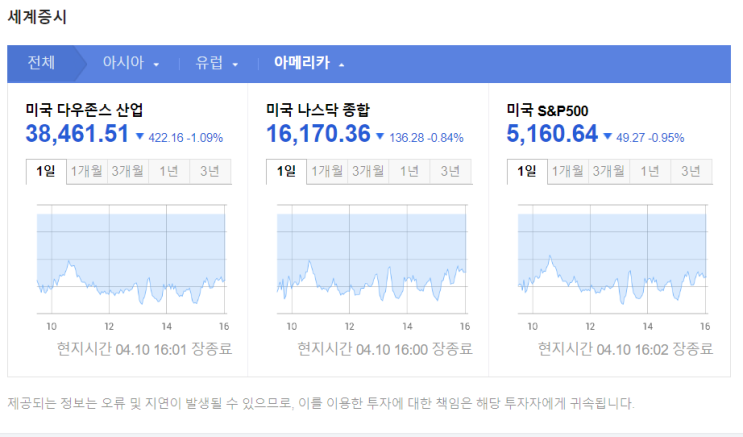Click S&P500 change 49.27 -0.95%
The width and height of the screenshot is (743, 437).
650,138
